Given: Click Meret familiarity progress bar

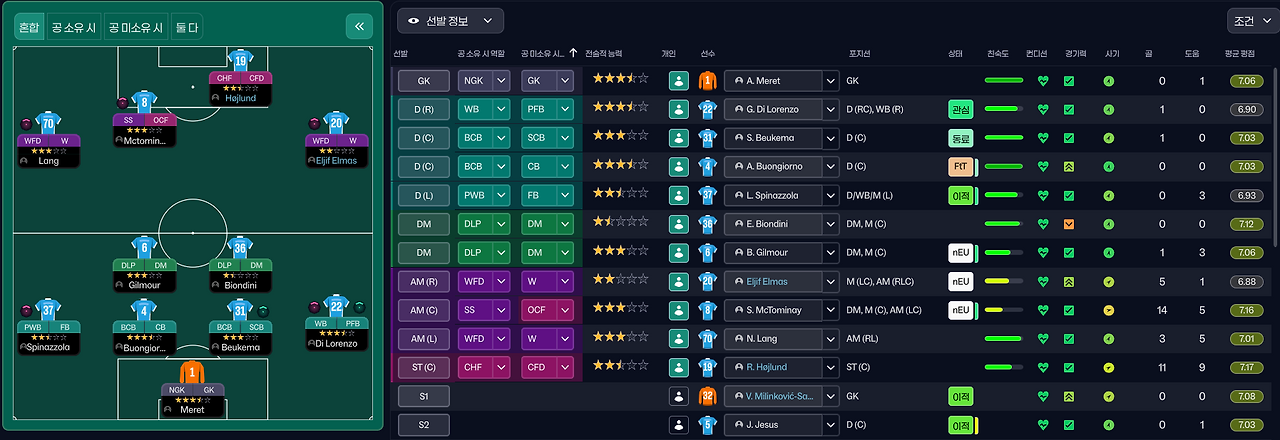Looking at the screenshot, I should 1003,81.
